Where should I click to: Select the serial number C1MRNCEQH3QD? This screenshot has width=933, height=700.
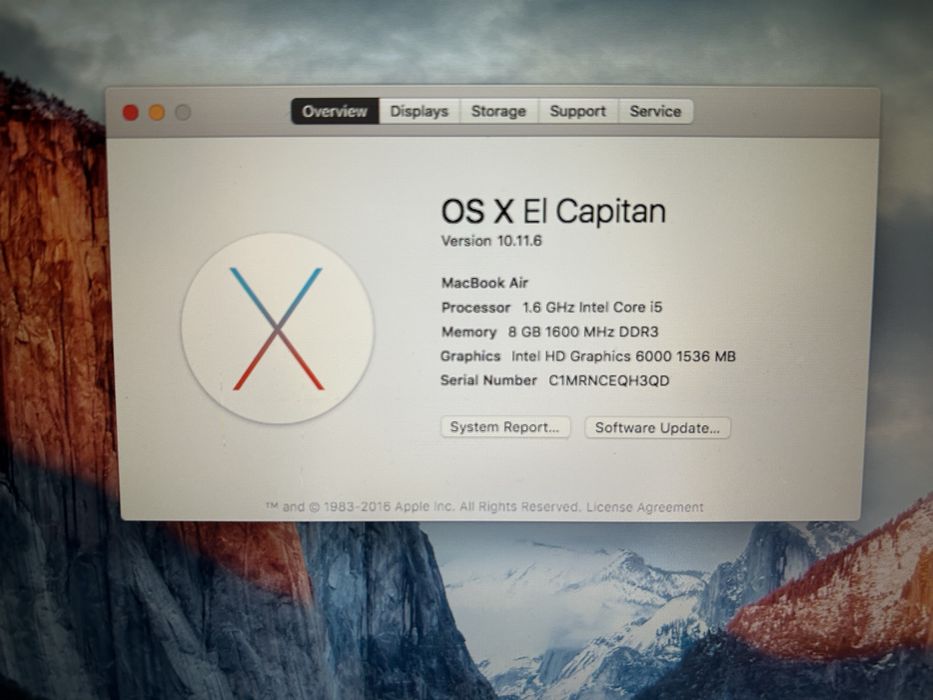point(609,381)
